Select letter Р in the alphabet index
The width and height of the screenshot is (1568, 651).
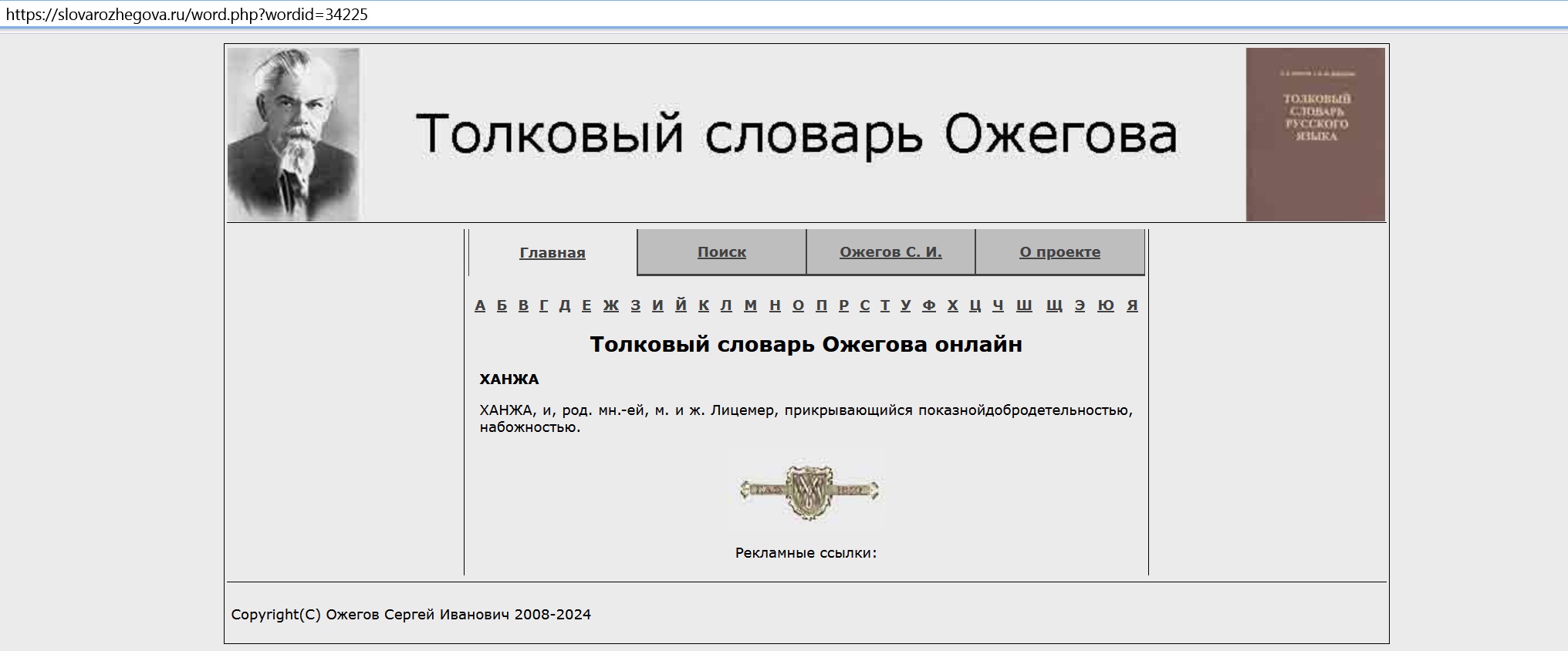[843, 305]
